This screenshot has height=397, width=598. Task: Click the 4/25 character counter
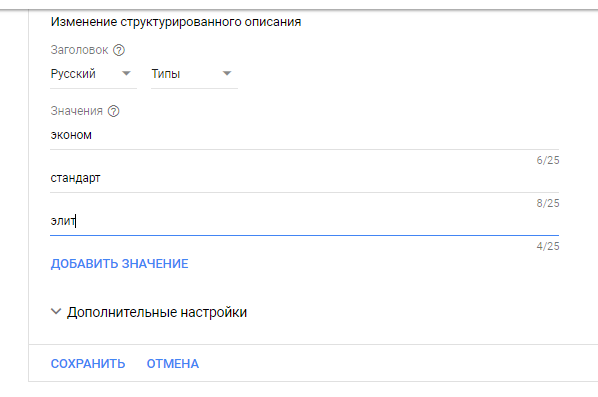click(548, 246)
